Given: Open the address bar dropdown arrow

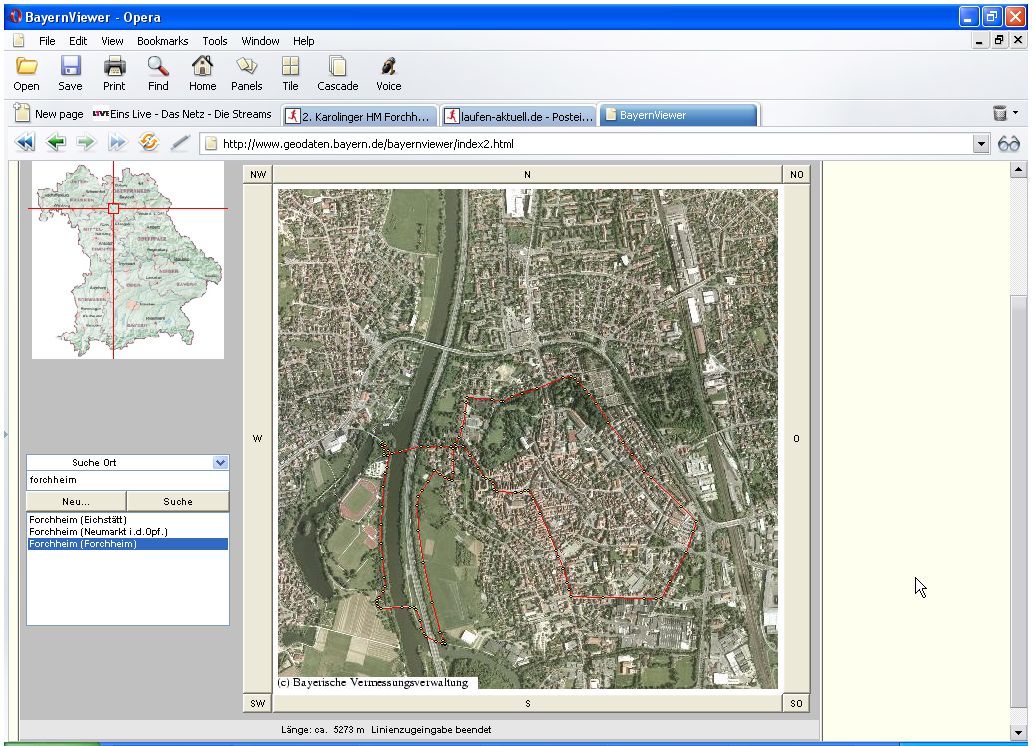Looking at the screenshot, I should point(981,144).
